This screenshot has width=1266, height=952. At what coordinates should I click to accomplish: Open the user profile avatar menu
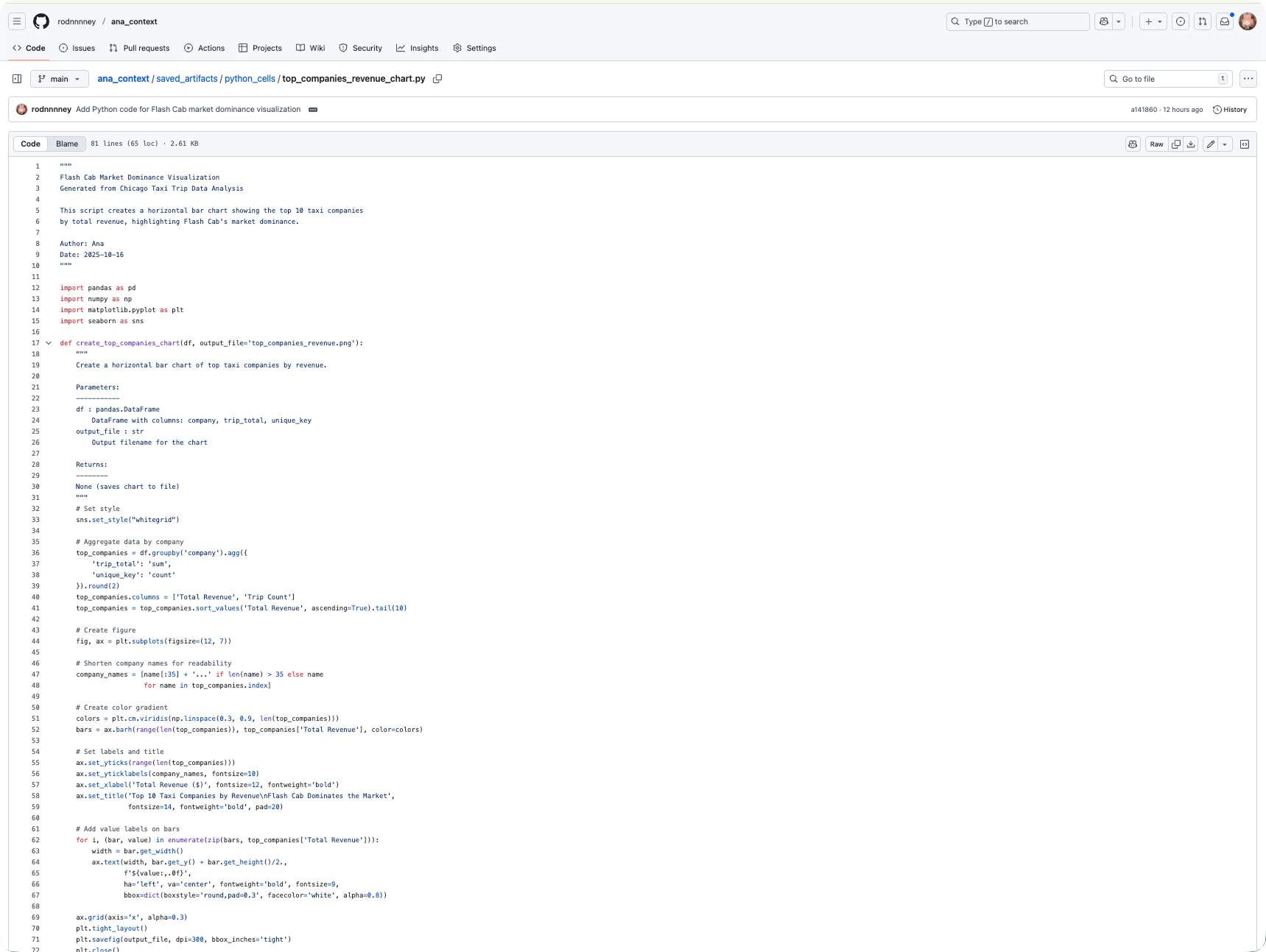[1248, 21]
